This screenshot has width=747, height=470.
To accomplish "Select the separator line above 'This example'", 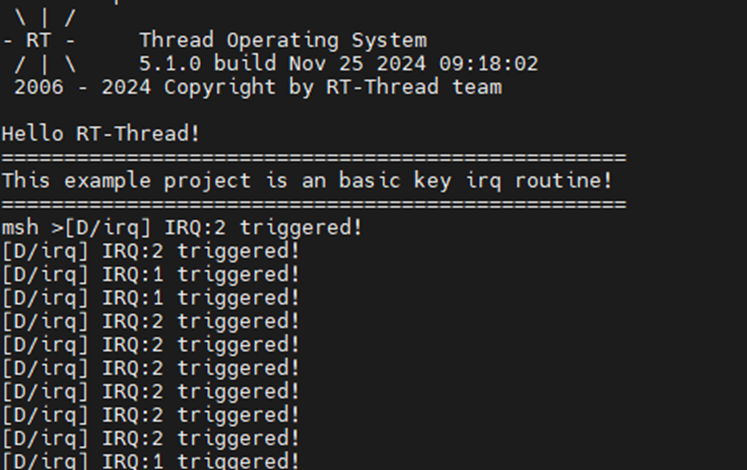I will point(314,157).
